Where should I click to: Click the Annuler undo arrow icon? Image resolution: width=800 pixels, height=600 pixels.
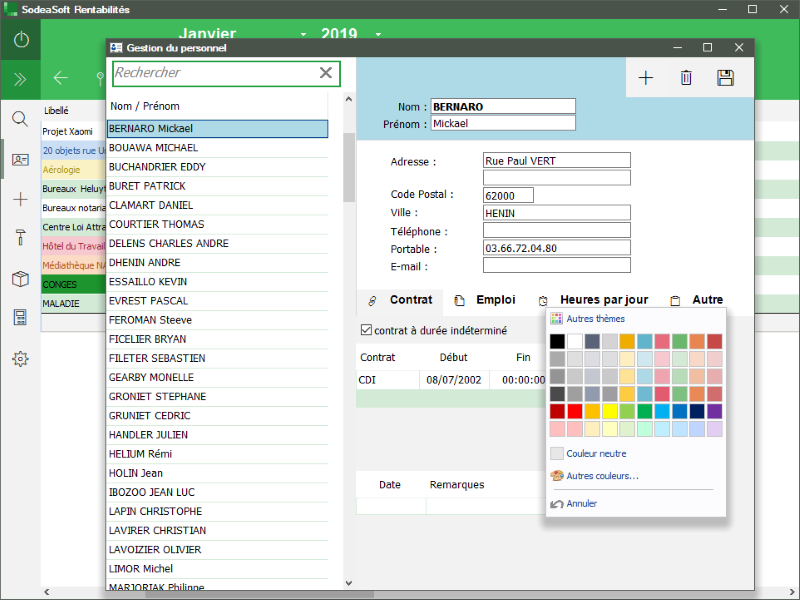[x=557, y=504]
